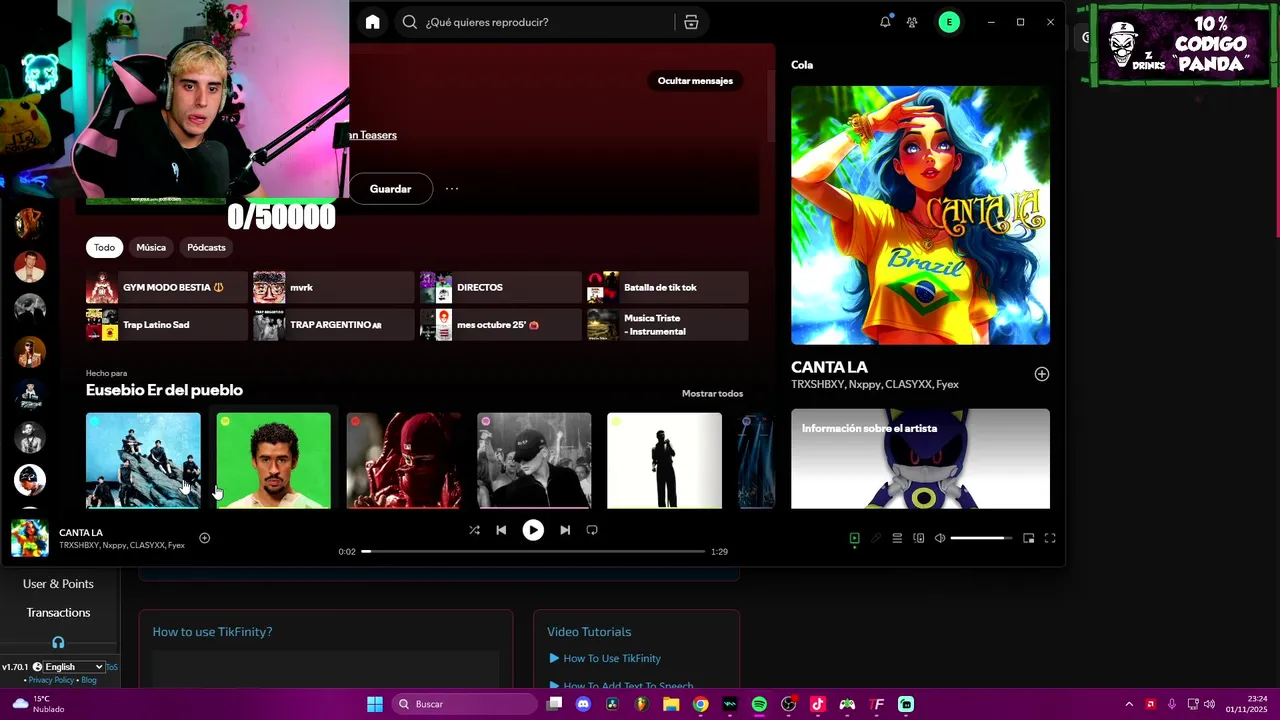
Task: Click the Mostrar todos link
Action: coord(712,394)
